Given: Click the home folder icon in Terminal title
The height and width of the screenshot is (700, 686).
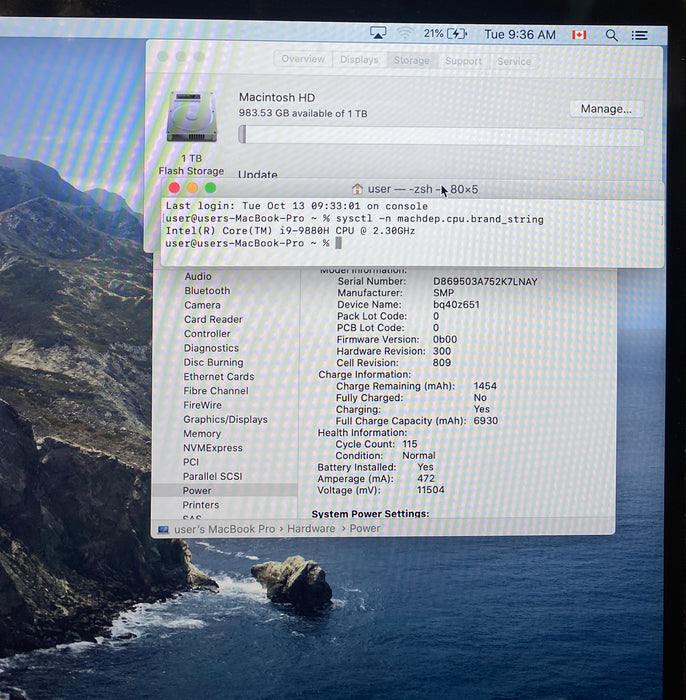Looking at the screenshot, I should 357,189.
